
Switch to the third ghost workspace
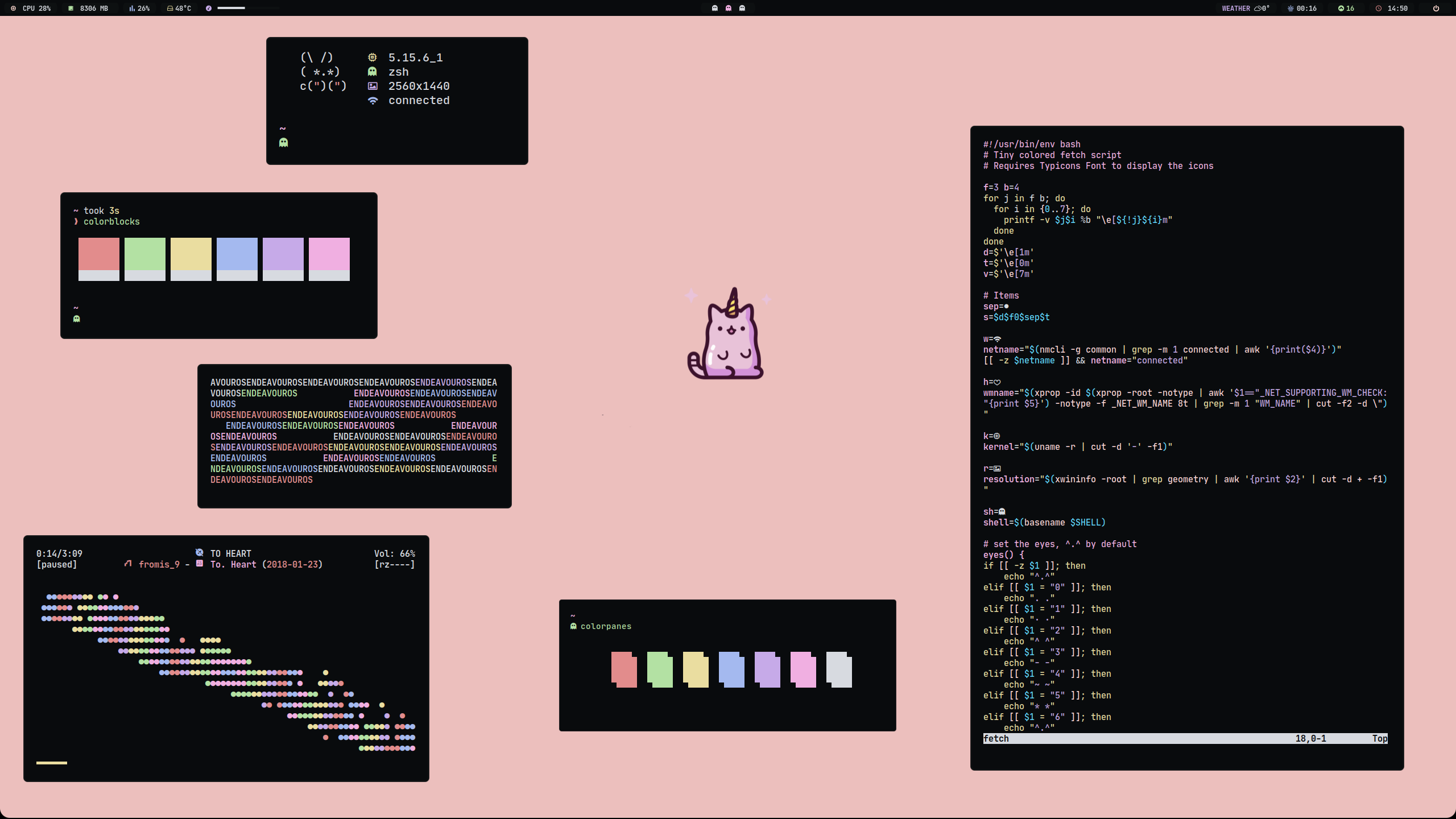[742, 9]
